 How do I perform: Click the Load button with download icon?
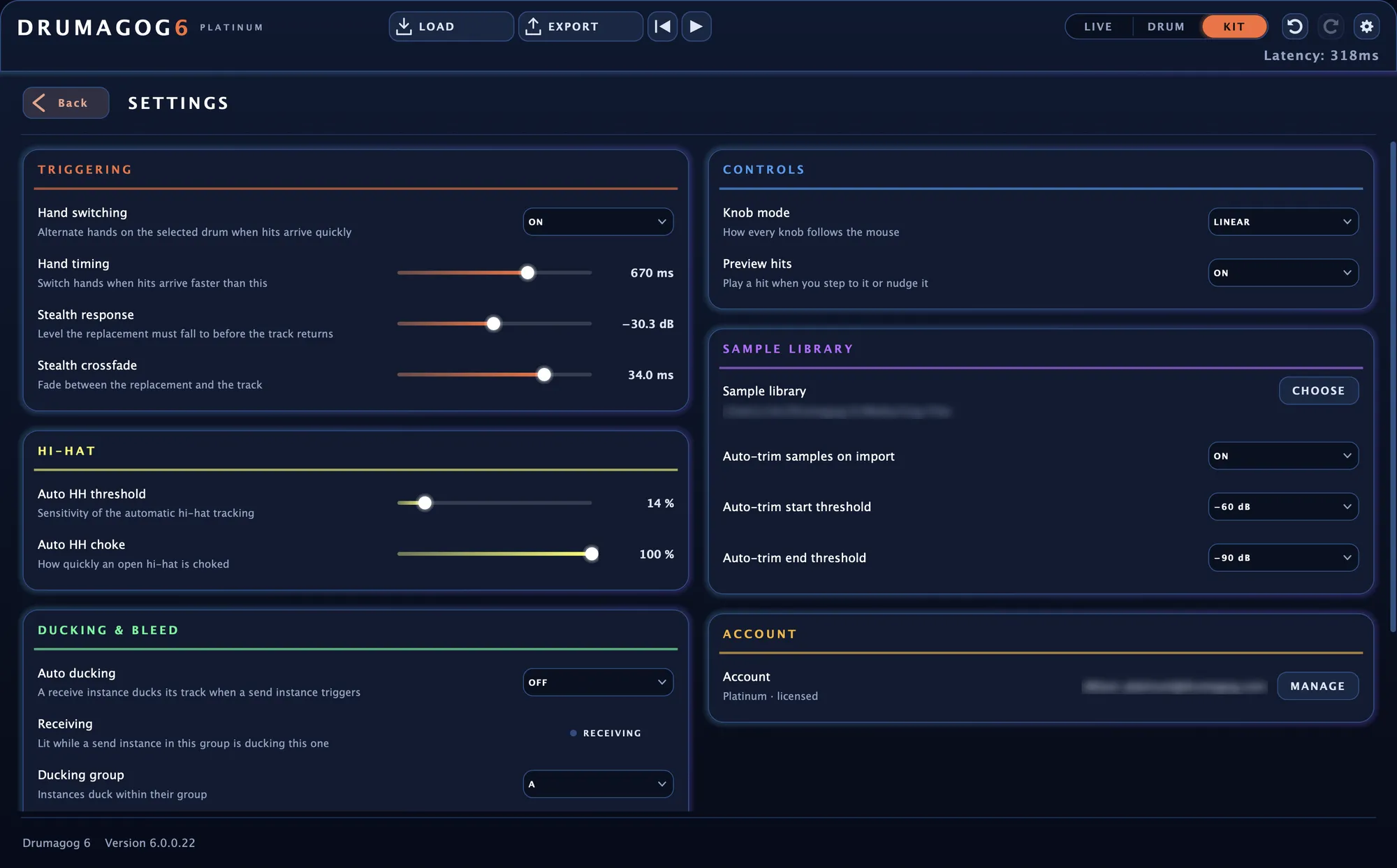point(451,27)
